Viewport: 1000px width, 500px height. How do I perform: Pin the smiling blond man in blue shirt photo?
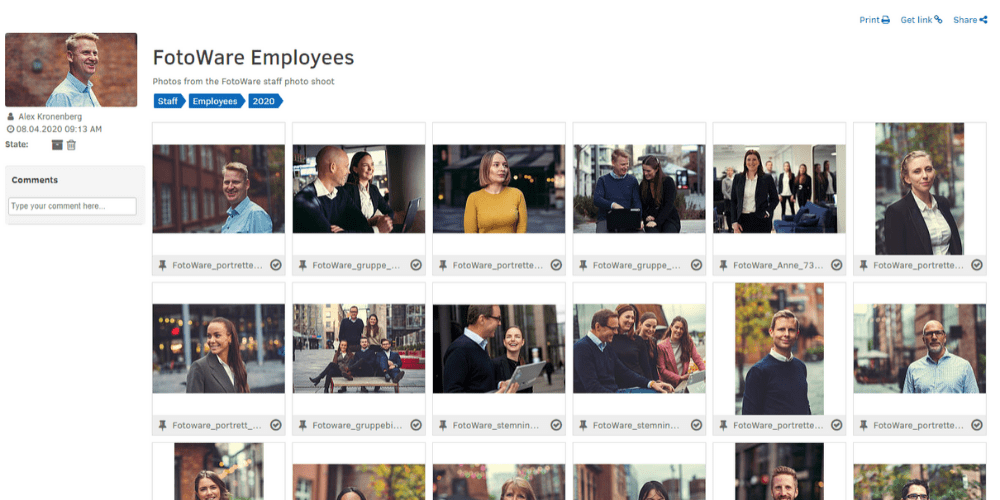click(x=163, y=265)
